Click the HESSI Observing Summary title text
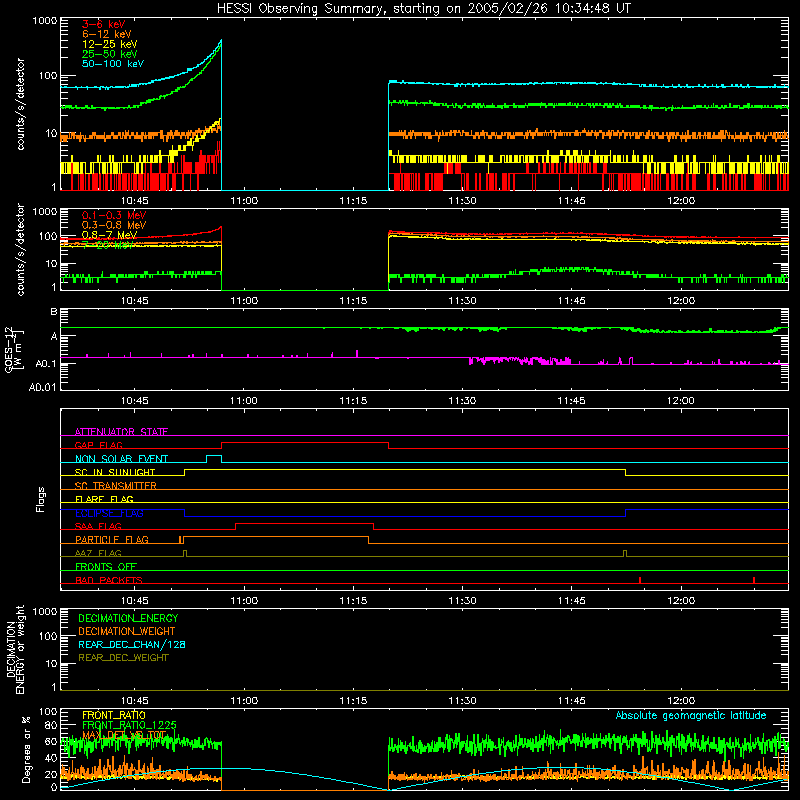 (424, 9)
